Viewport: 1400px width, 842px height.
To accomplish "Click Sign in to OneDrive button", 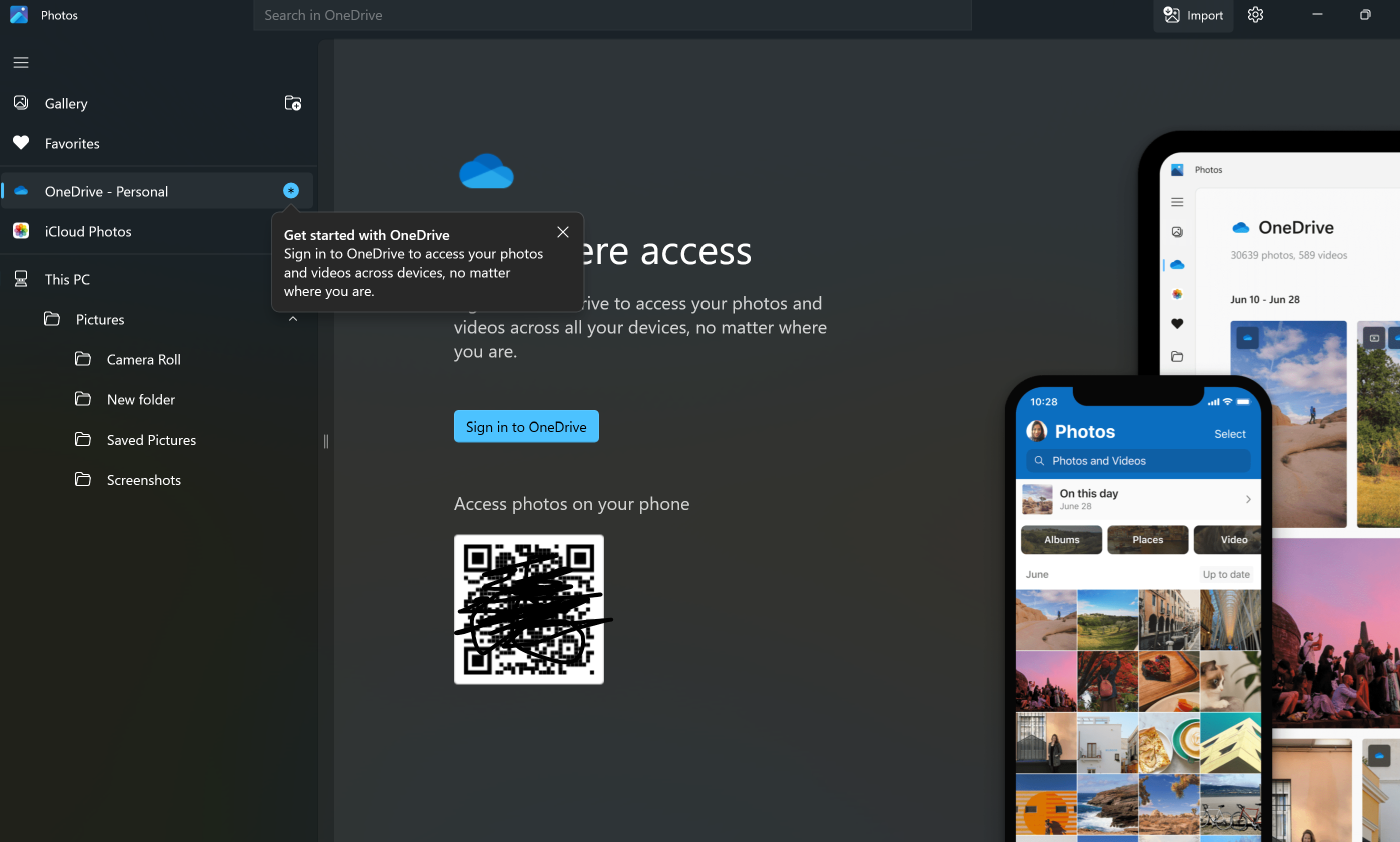I will coord(526,426).
